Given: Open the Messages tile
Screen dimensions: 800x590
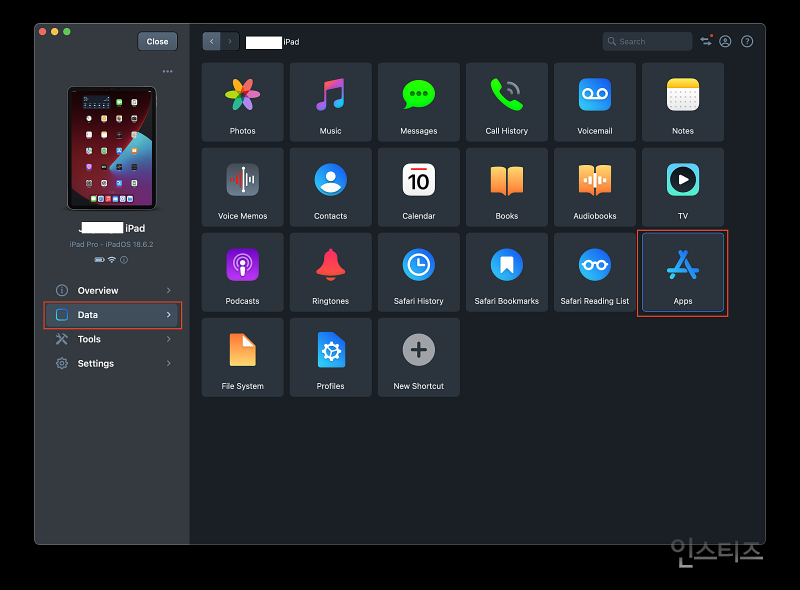Looking at the screenshot, I should 419,102.
